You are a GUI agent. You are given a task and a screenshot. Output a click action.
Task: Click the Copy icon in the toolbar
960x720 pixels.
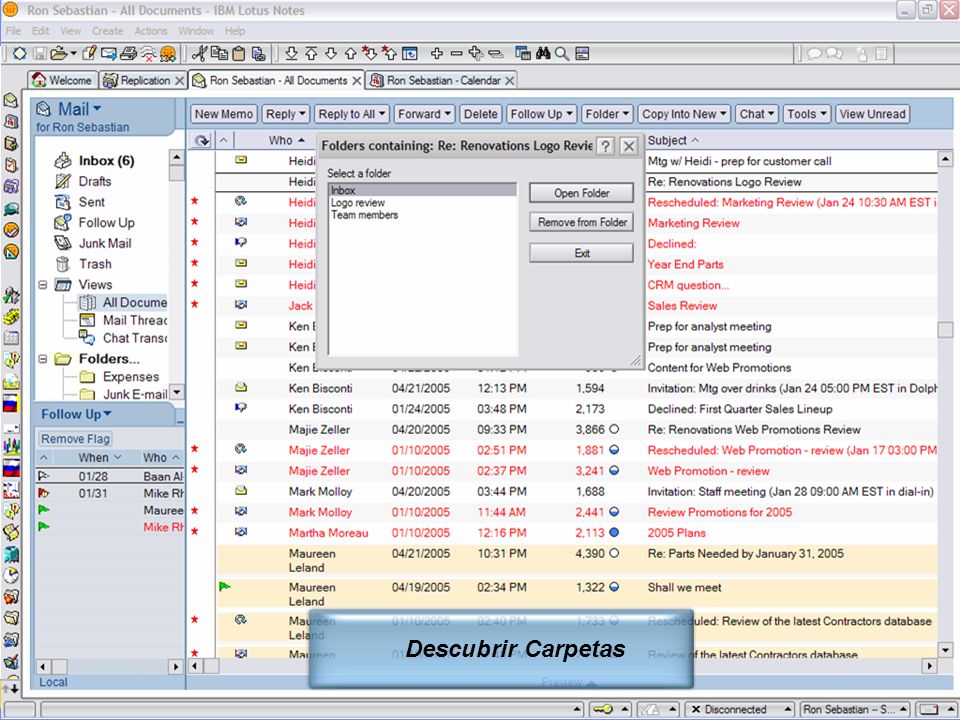point(219,54)
